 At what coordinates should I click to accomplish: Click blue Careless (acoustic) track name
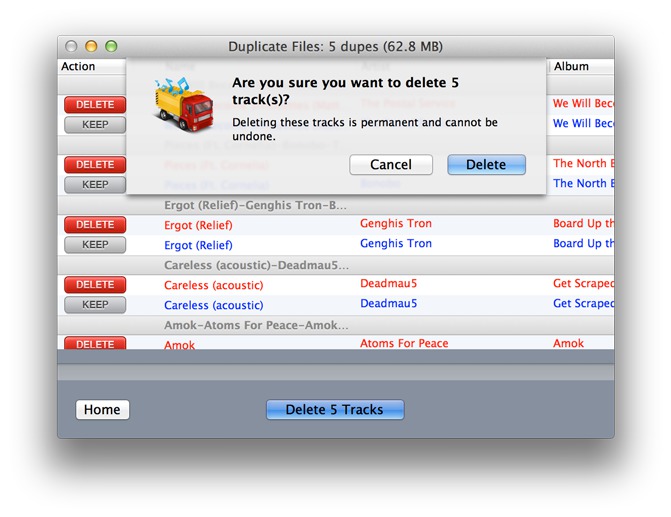click(x=214, y=305)
